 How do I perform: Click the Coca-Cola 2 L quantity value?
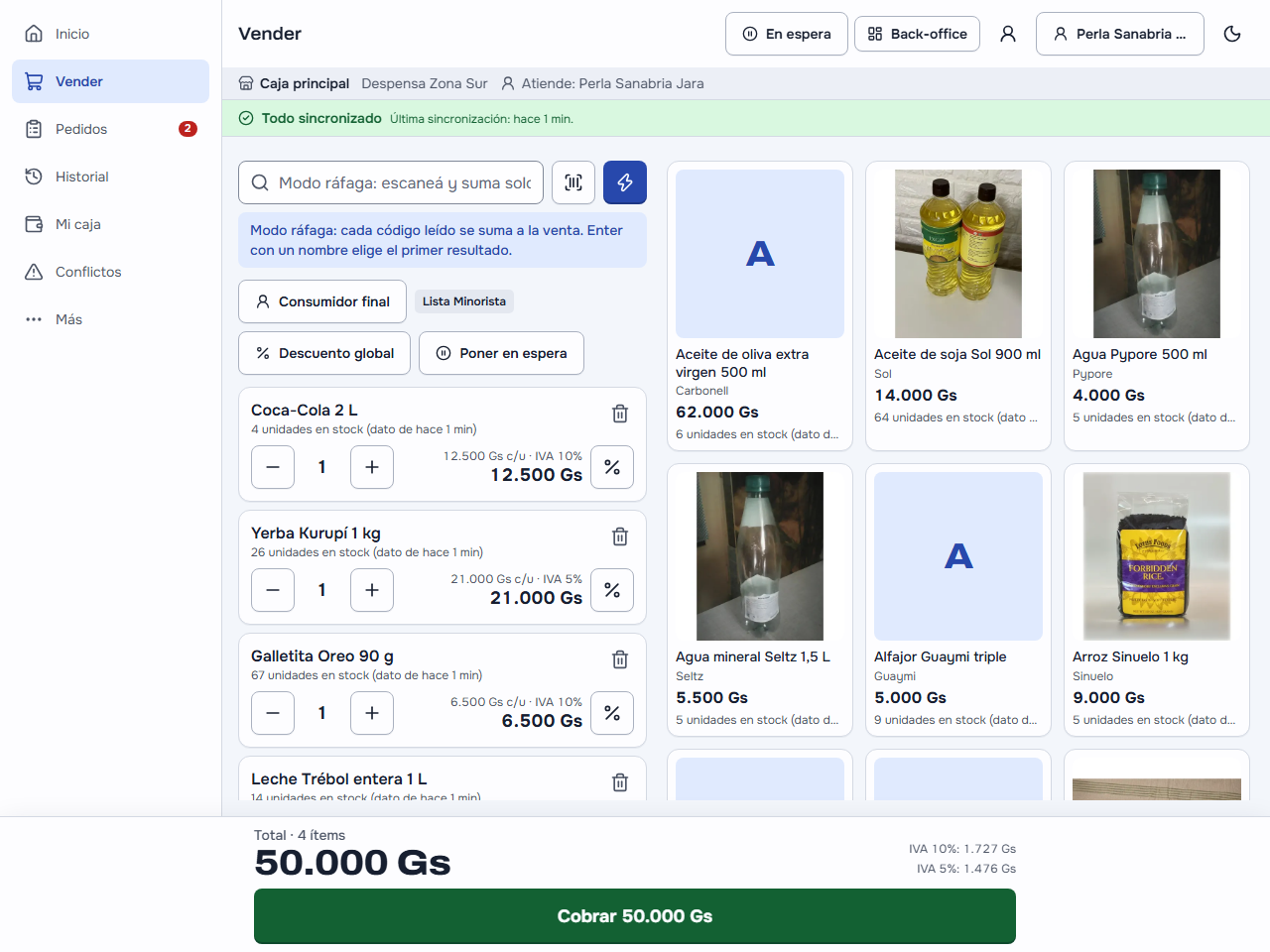322,467
